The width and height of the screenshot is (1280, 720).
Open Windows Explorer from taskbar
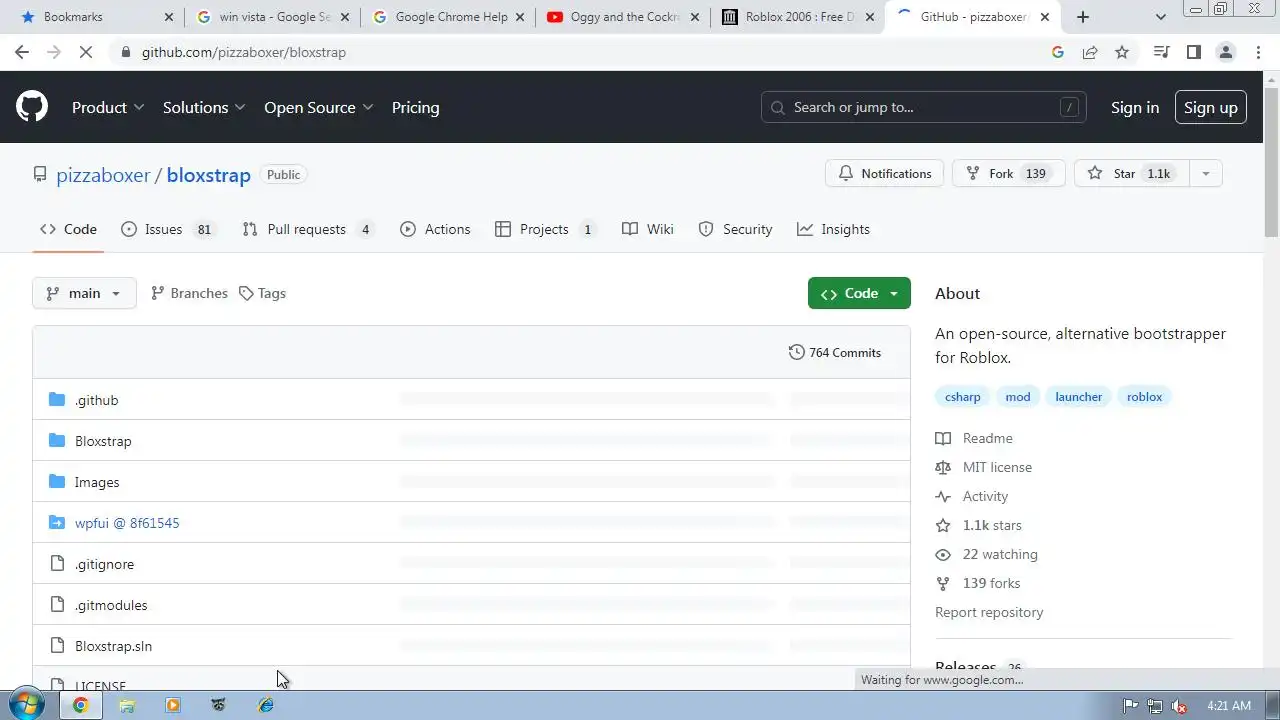coord(127,705)
